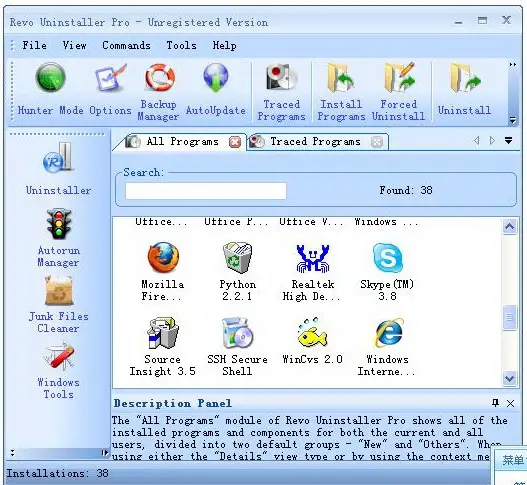Launch AutoUpdate from the toolbar
Image resolution: width=527 pixels, height=485 pixels.
(x=215, y=89)
